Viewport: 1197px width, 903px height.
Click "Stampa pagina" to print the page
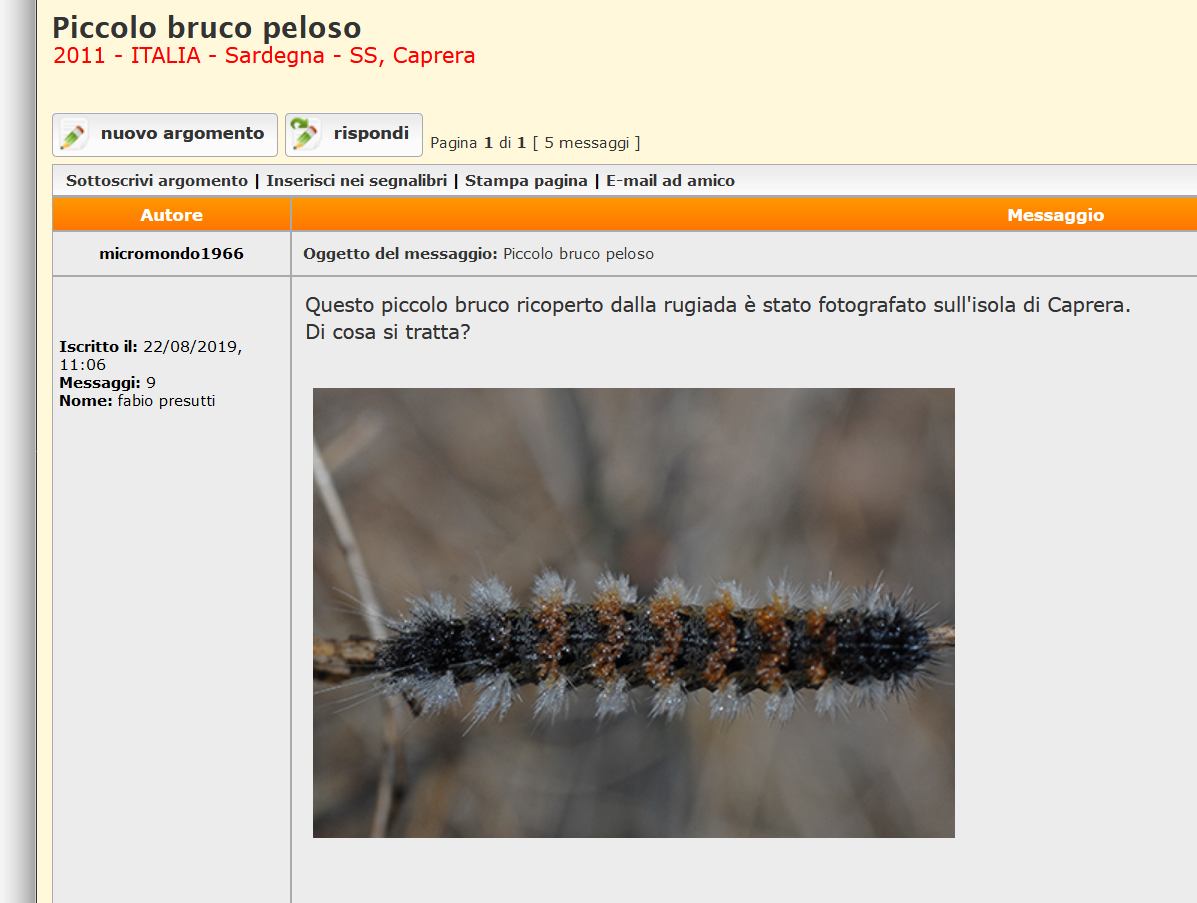[526, 181]
